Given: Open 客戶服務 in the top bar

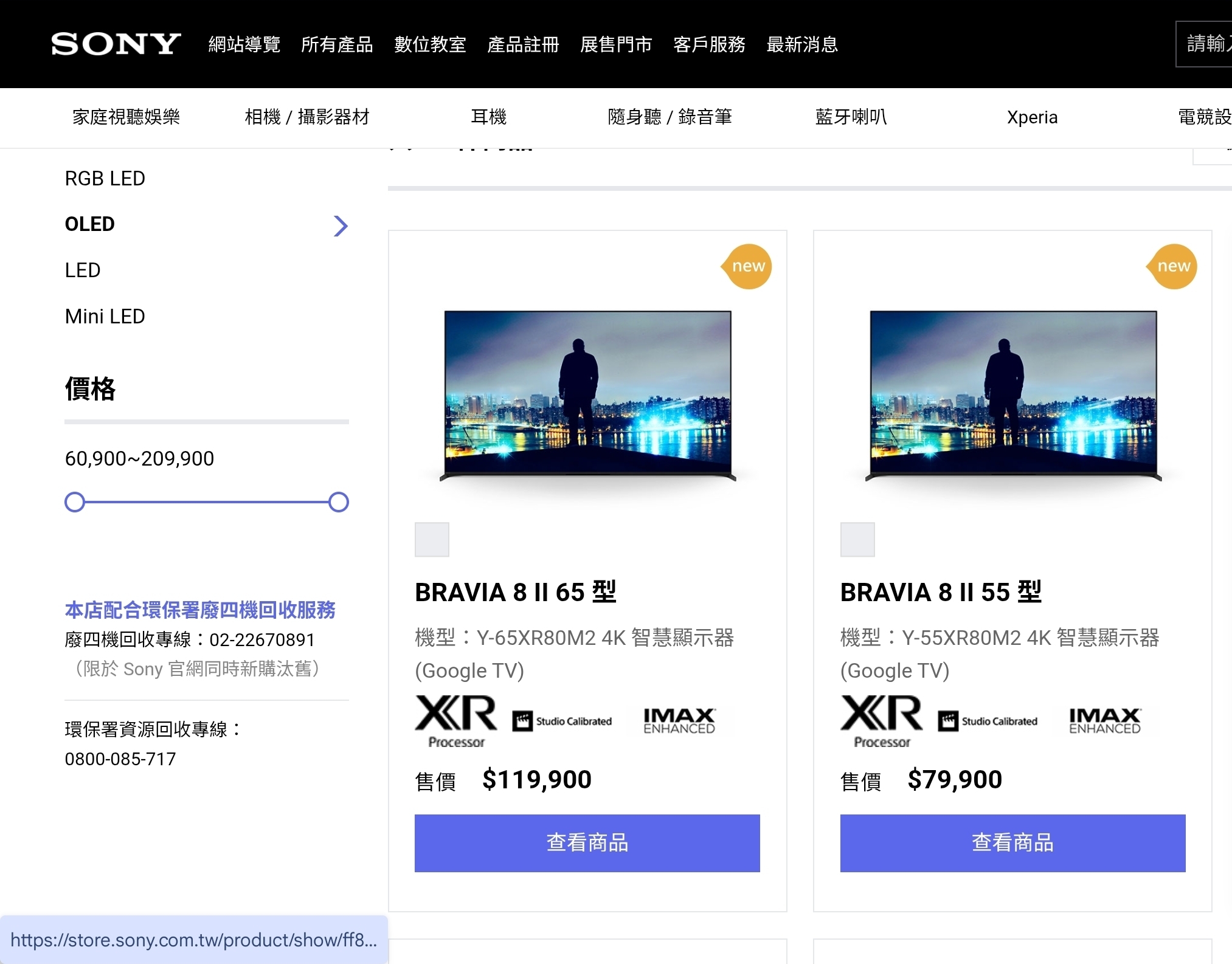Looking at the screenshot, I should tap(710, 44).
